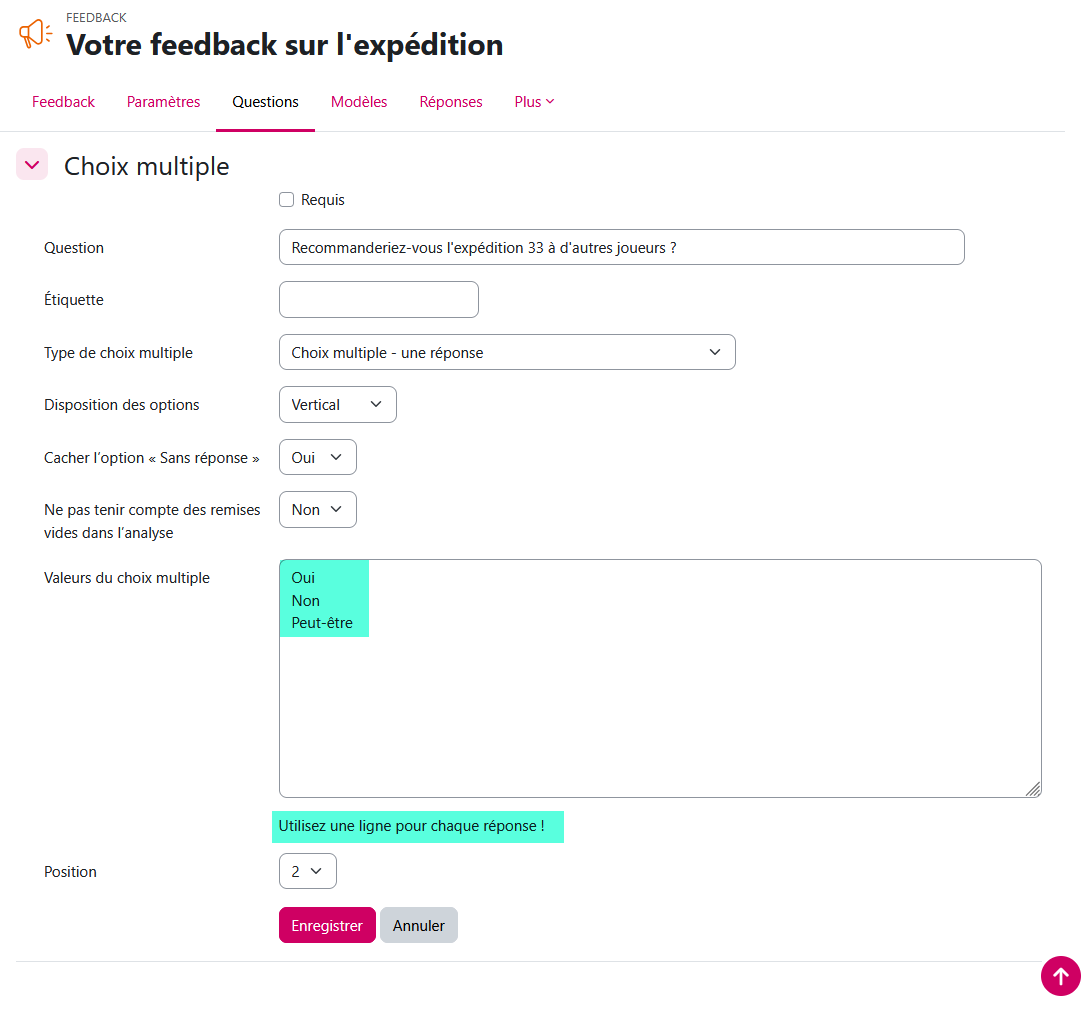Open the Modèles tab

click(x=359, y=102)
